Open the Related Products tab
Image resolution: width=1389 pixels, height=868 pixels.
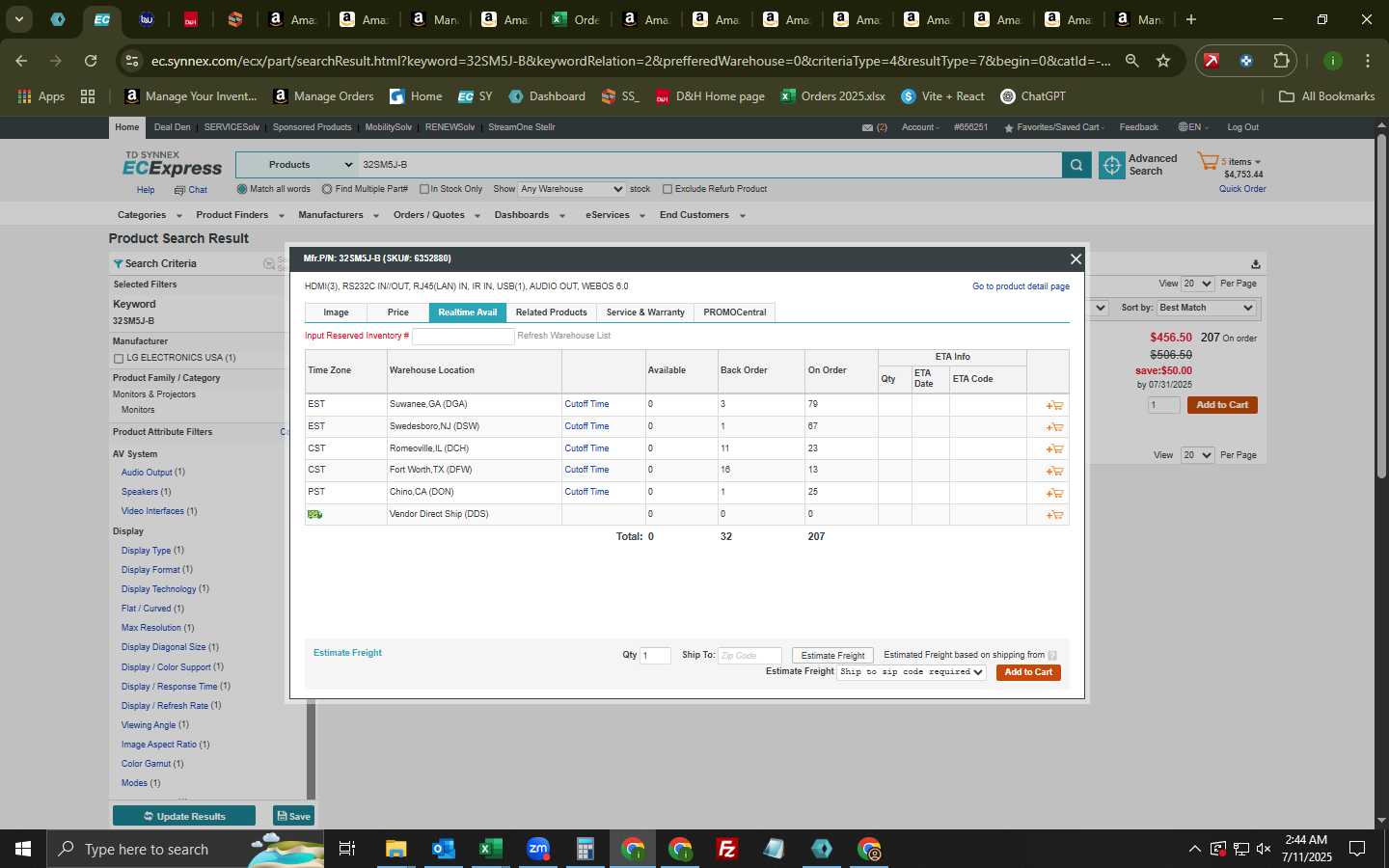coord(551,312)
